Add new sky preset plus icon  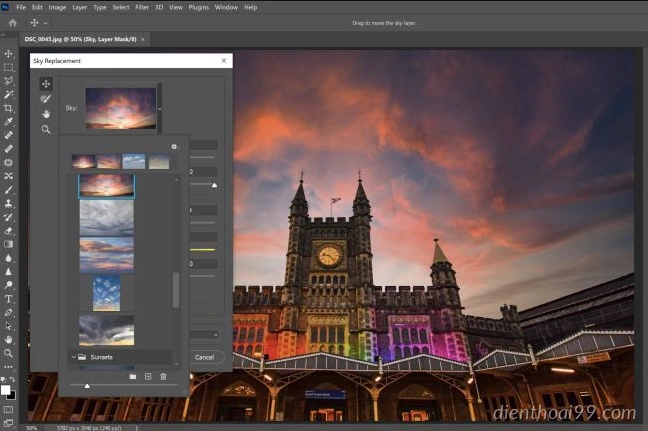point(148,376)
